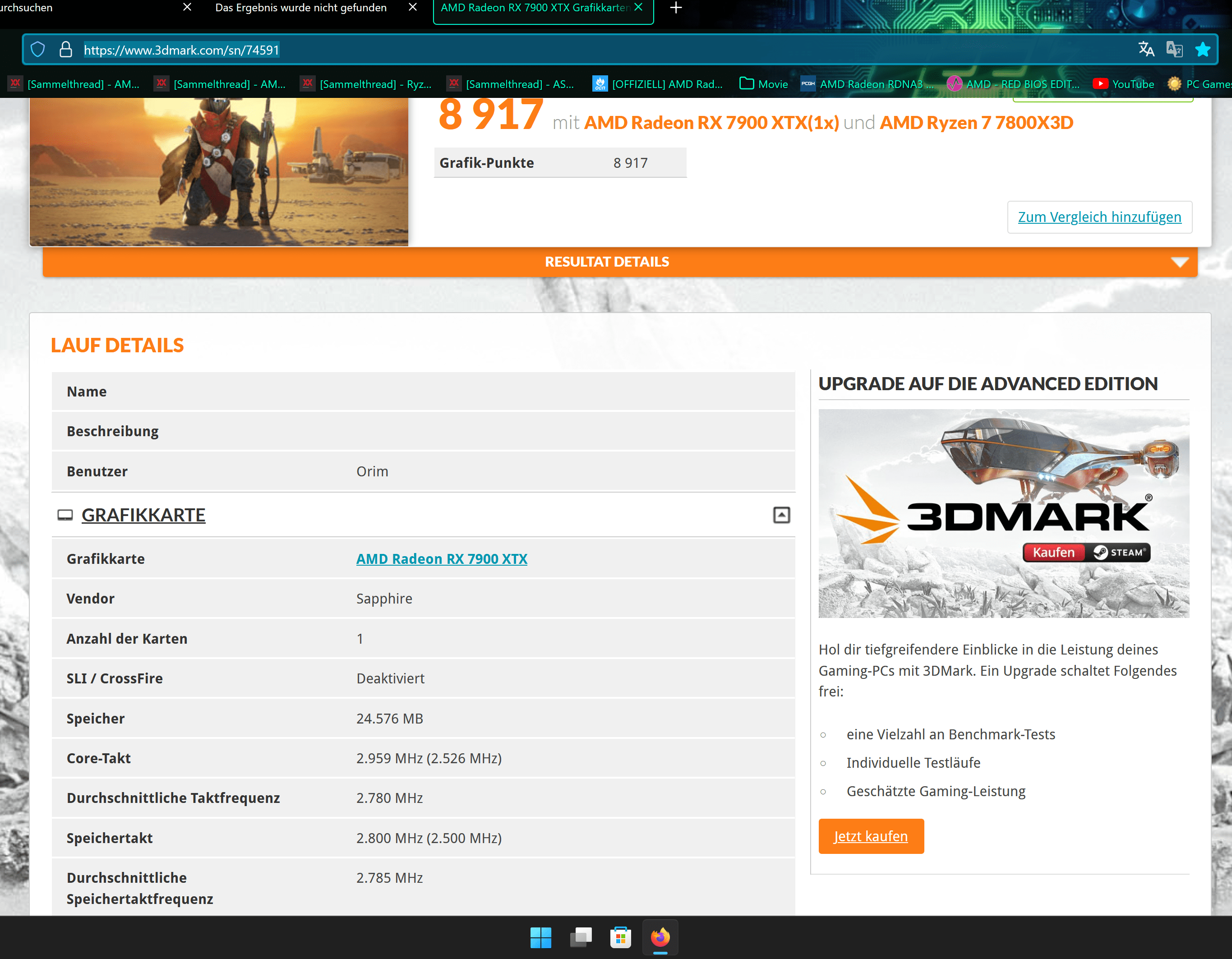Open Task View from the taskbar

pyautogui.click(x=581, y=937)
